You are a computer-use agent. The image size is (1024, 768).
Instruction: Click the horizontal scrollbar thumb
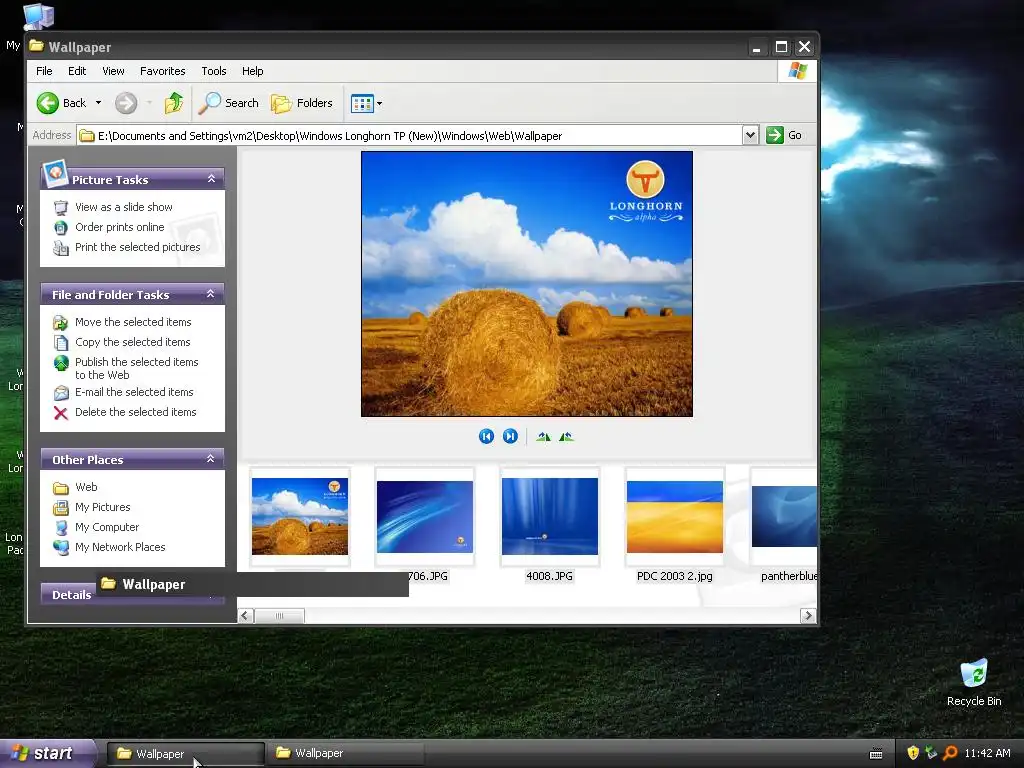(279, 615)
